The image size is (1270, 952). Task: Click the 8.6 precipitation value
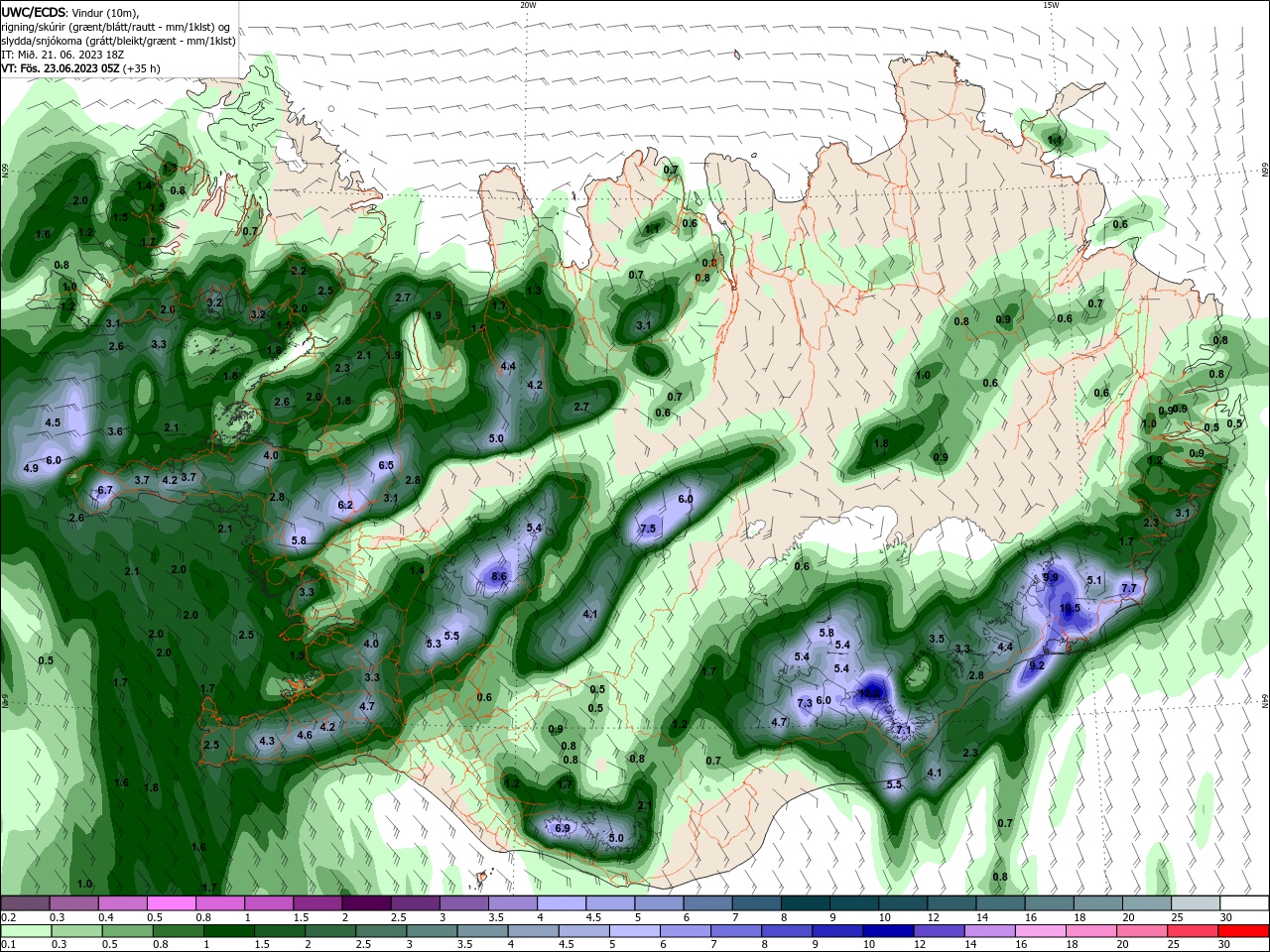pyautogui.click(x=499, y=576)
